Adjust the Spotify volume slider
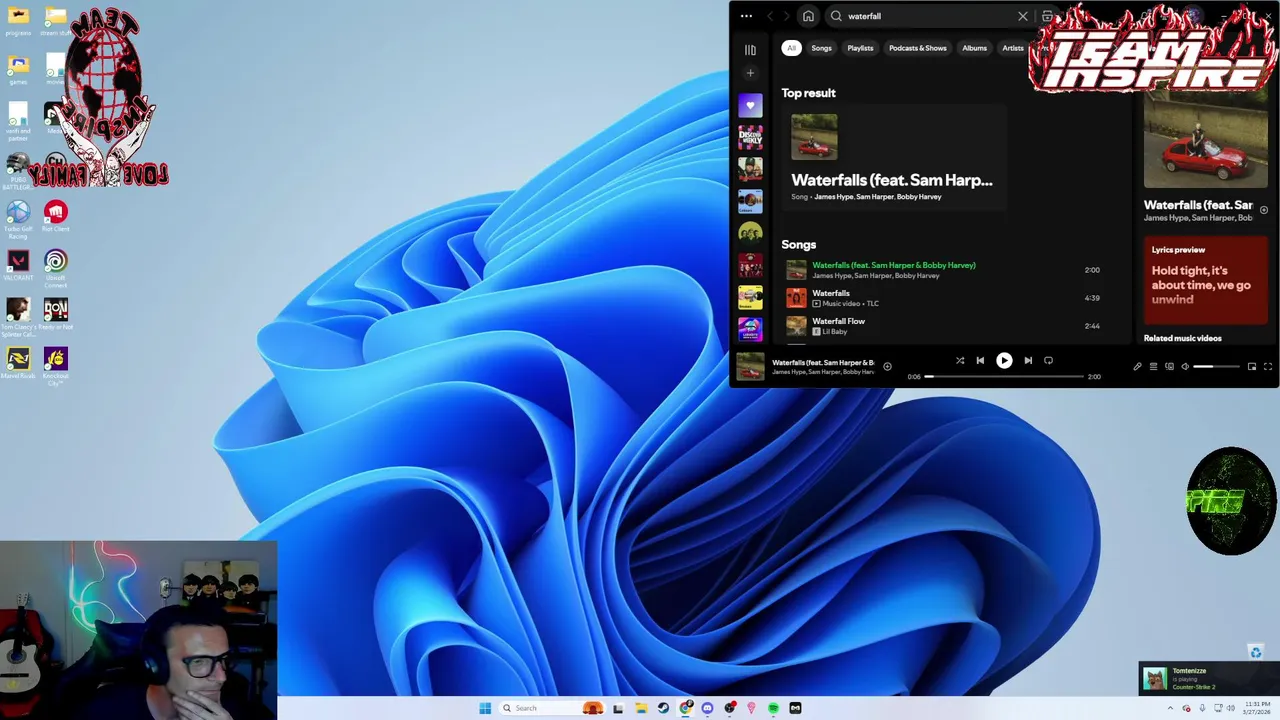The height and width of the screenshot is (720, 1280). tap(1217, 367)
